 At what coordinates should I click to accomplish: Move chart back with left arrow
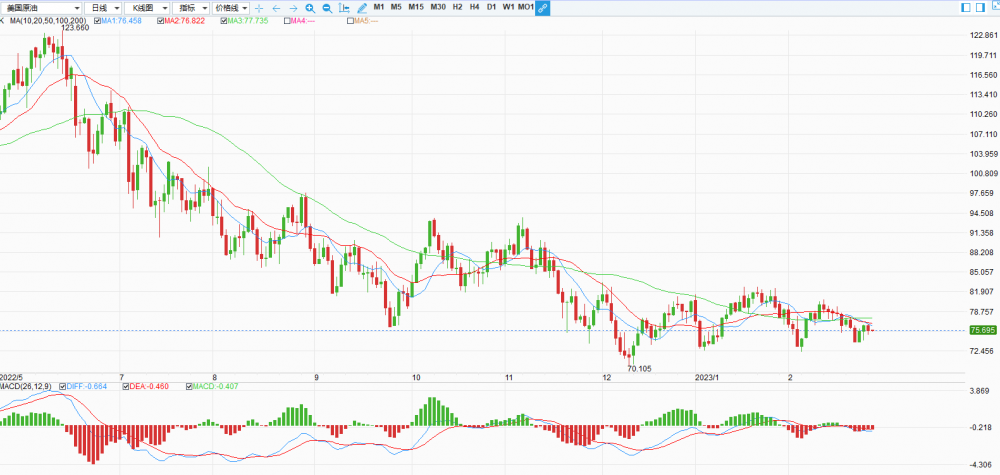276,8
